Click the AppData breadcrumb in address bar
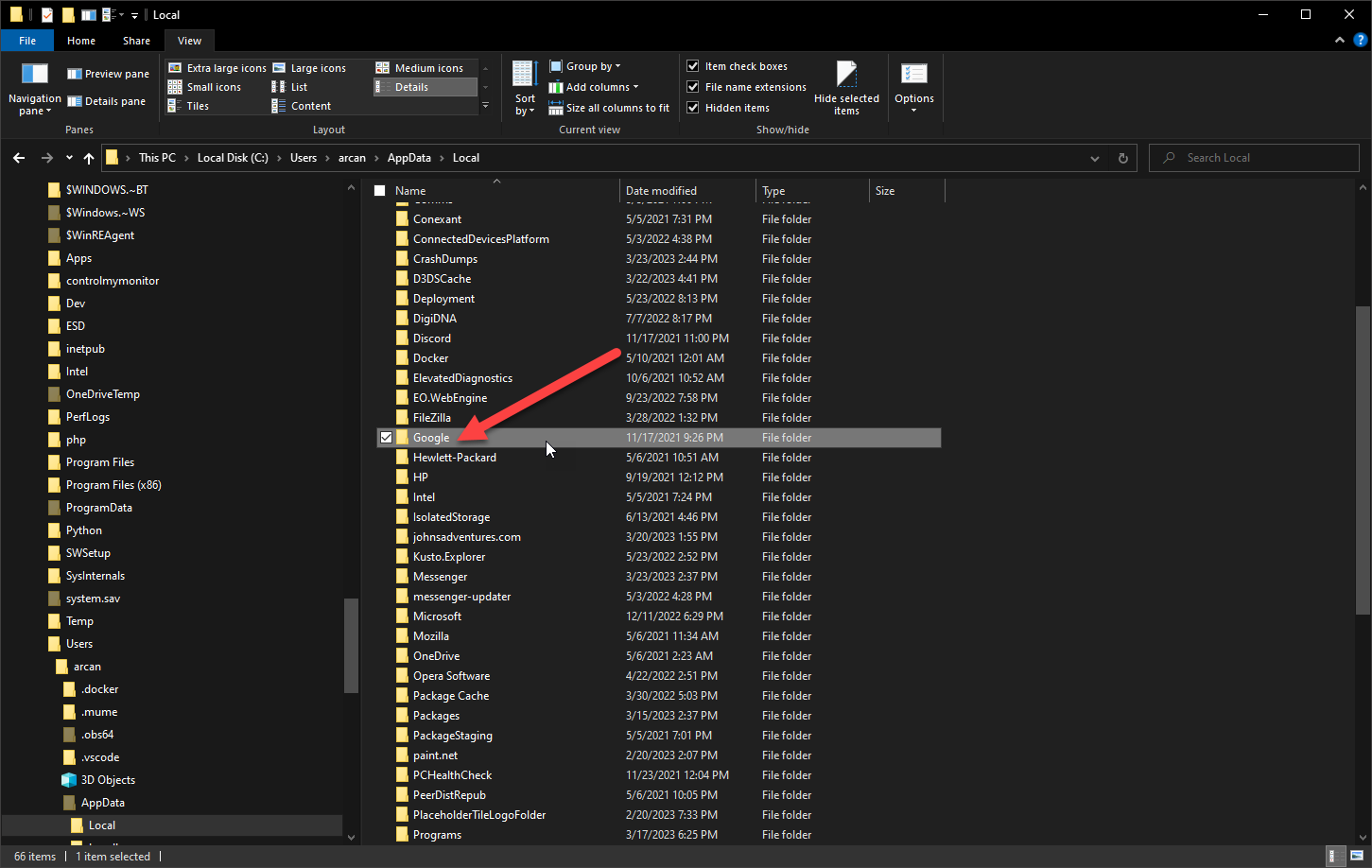Screen dimensions: 1372x868 (408, 158)
